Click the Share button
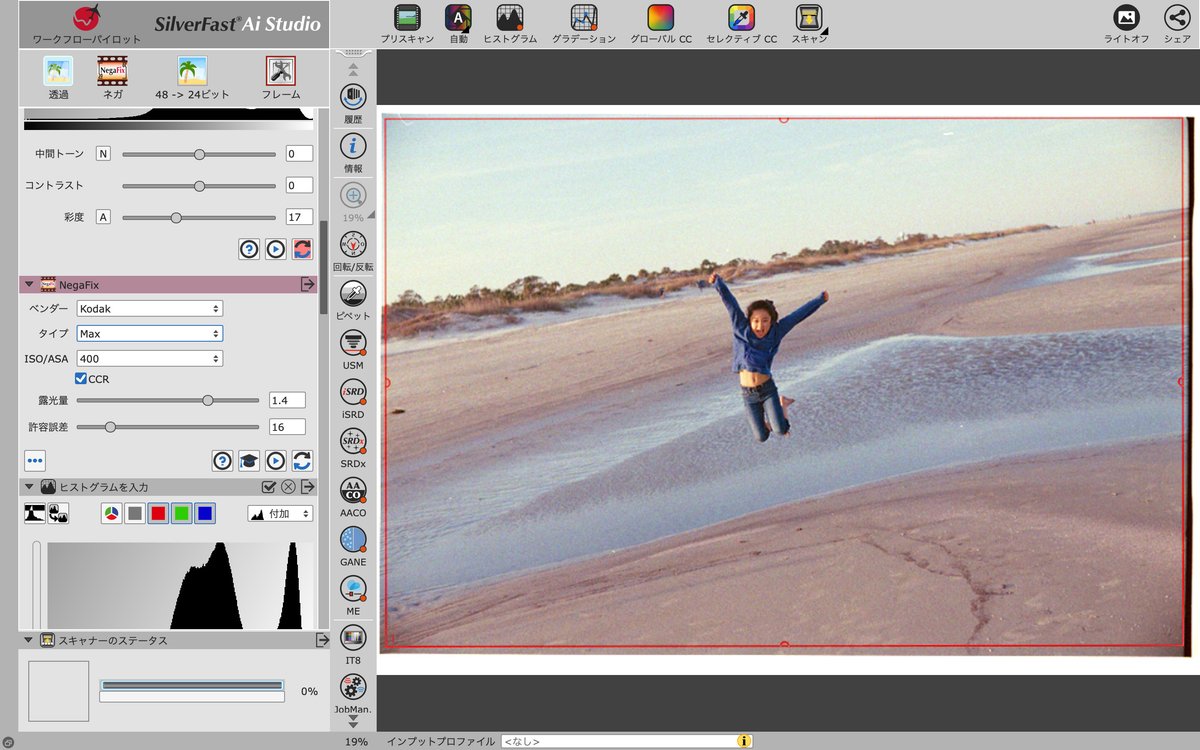The image size is (1200, 750). pyautogui.click(x=1176, y=18)
